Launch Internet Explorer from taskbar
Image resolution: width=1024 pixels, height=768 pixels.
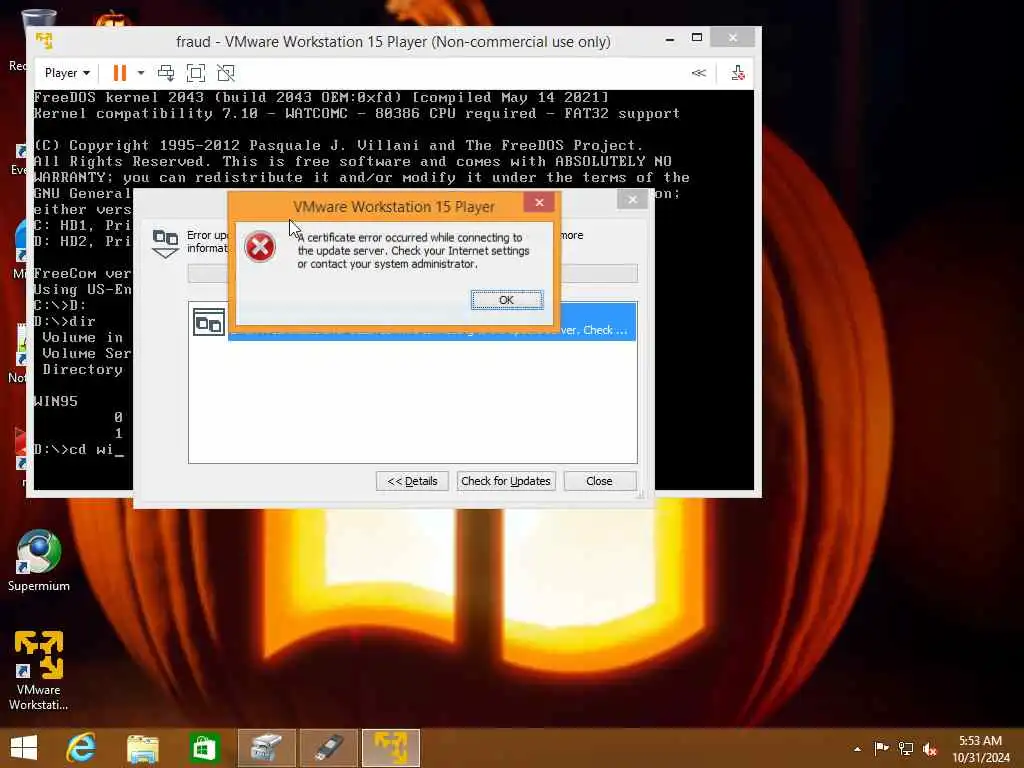(81, 748)
